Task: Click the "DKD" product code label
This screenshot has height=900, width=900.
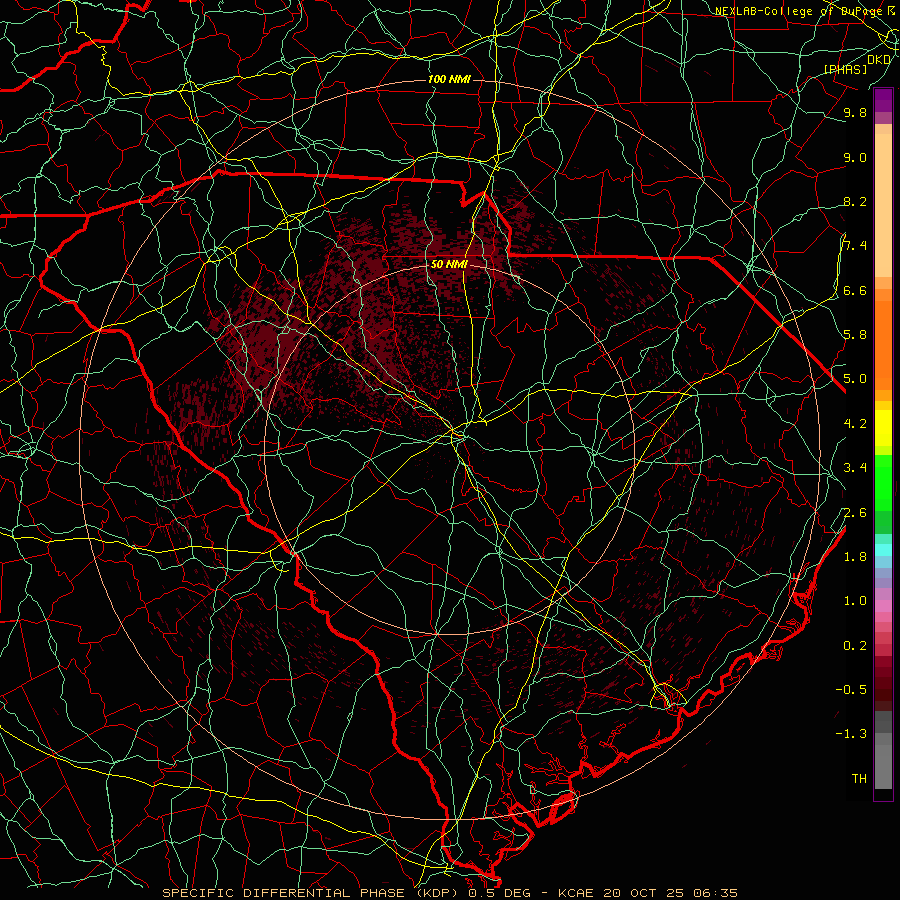Action: point(879,59)
